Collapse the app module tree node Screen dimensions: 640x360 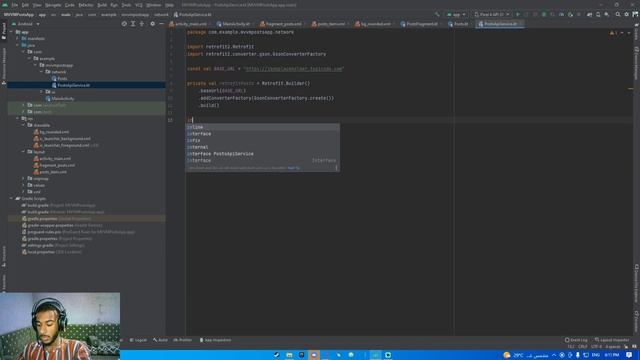11,32
